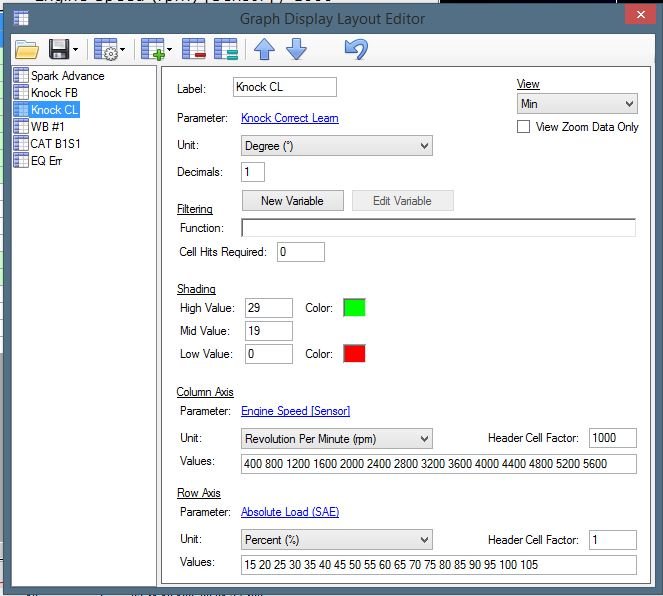Edit Shading Mid Value field

pos(268,331)
